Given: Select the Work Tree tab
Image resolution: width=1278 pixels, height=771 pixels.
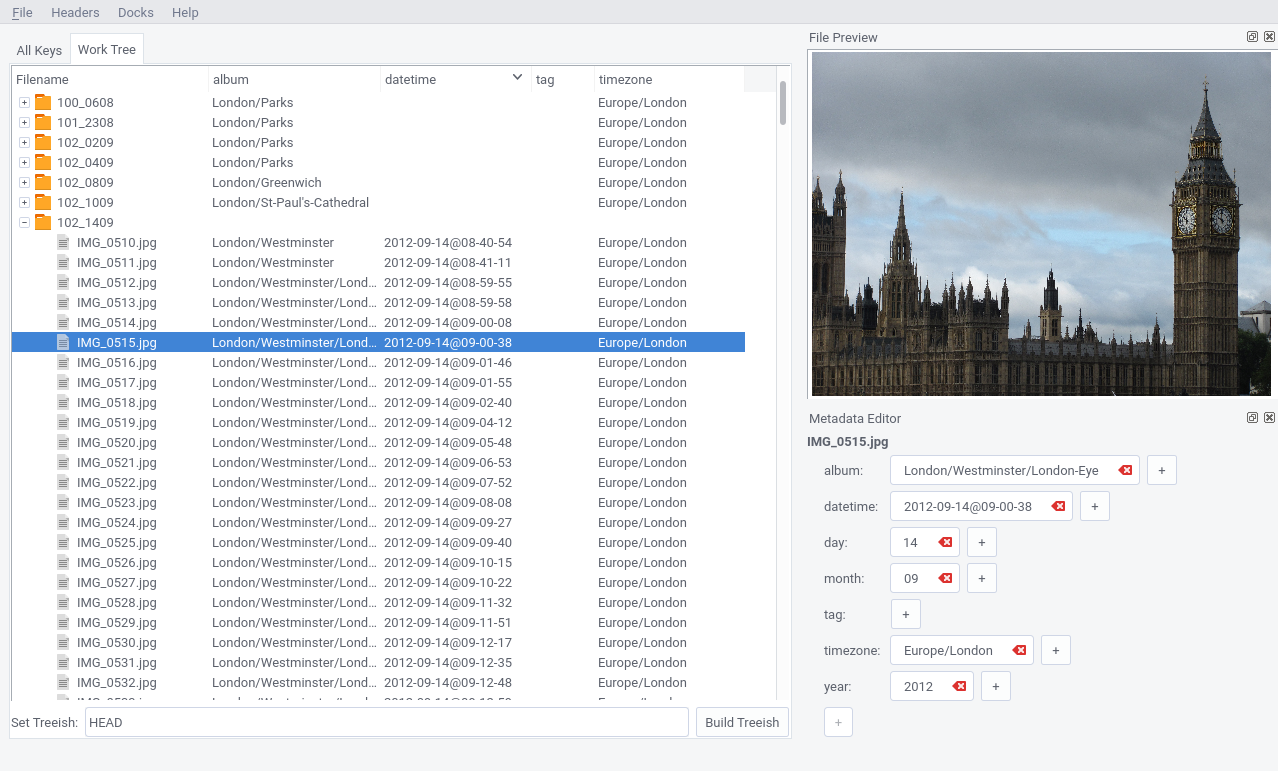Looking at the screenshot, I should (107, 49).
